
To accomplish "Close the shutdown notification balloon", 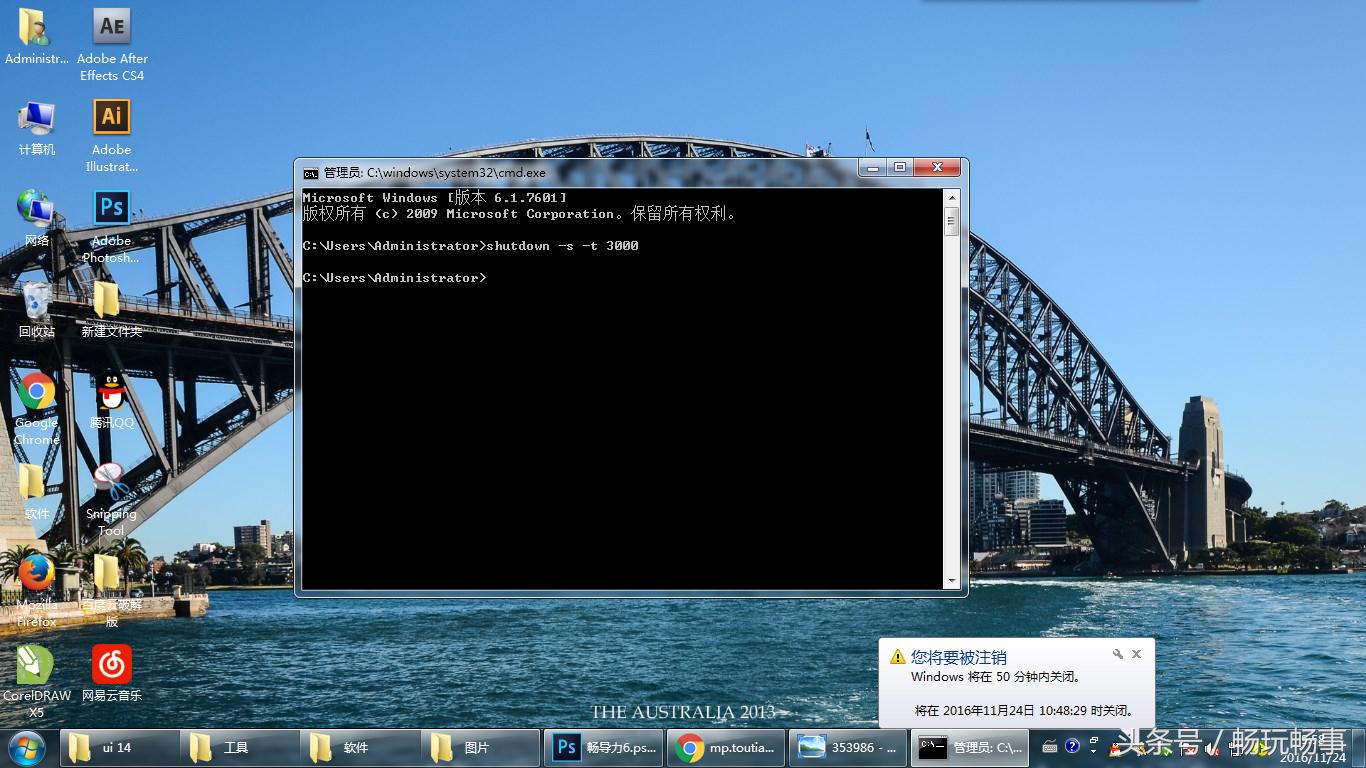I will tap(1136, 654).
